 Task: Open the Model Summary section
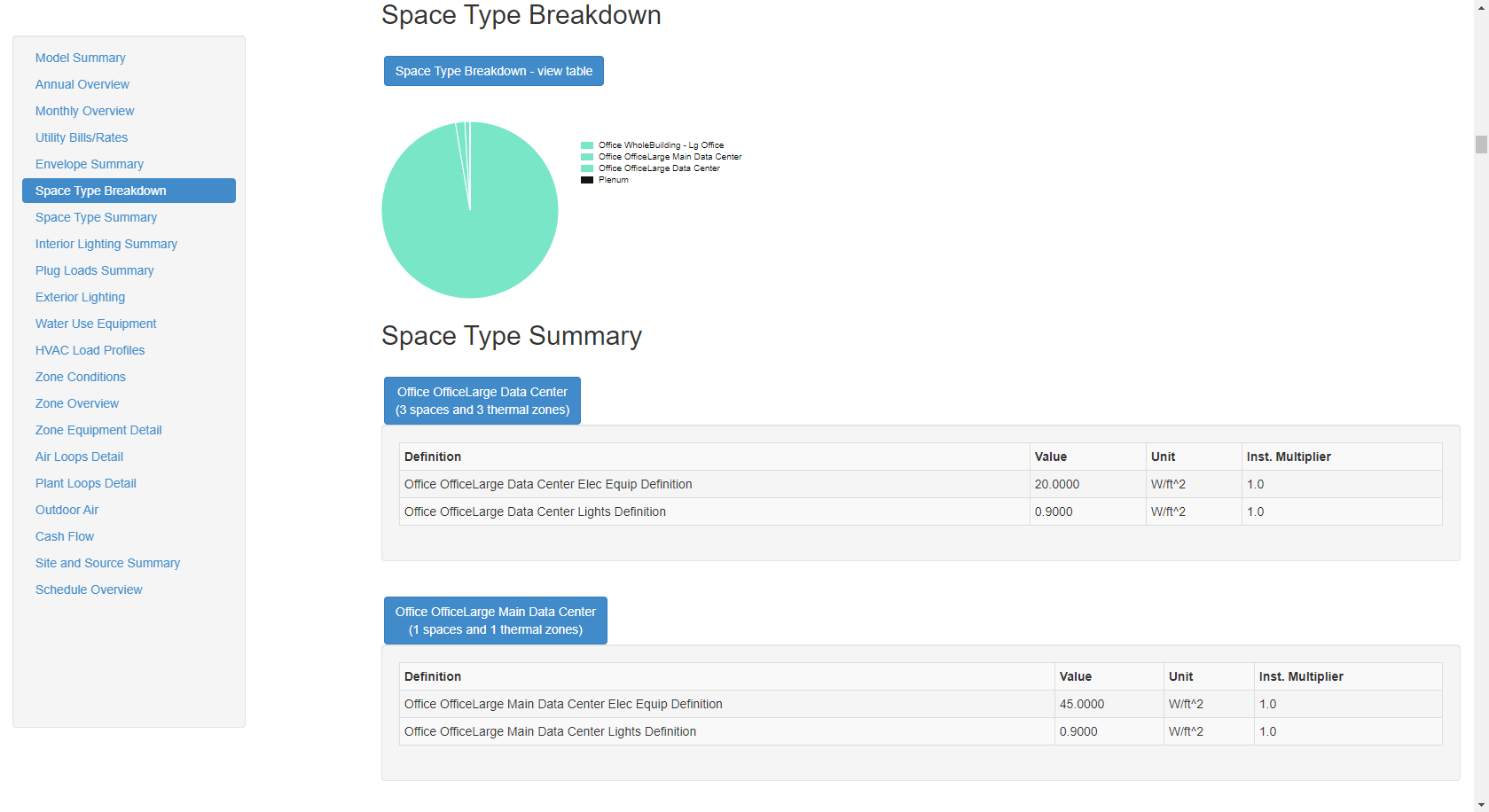[80, 58]
